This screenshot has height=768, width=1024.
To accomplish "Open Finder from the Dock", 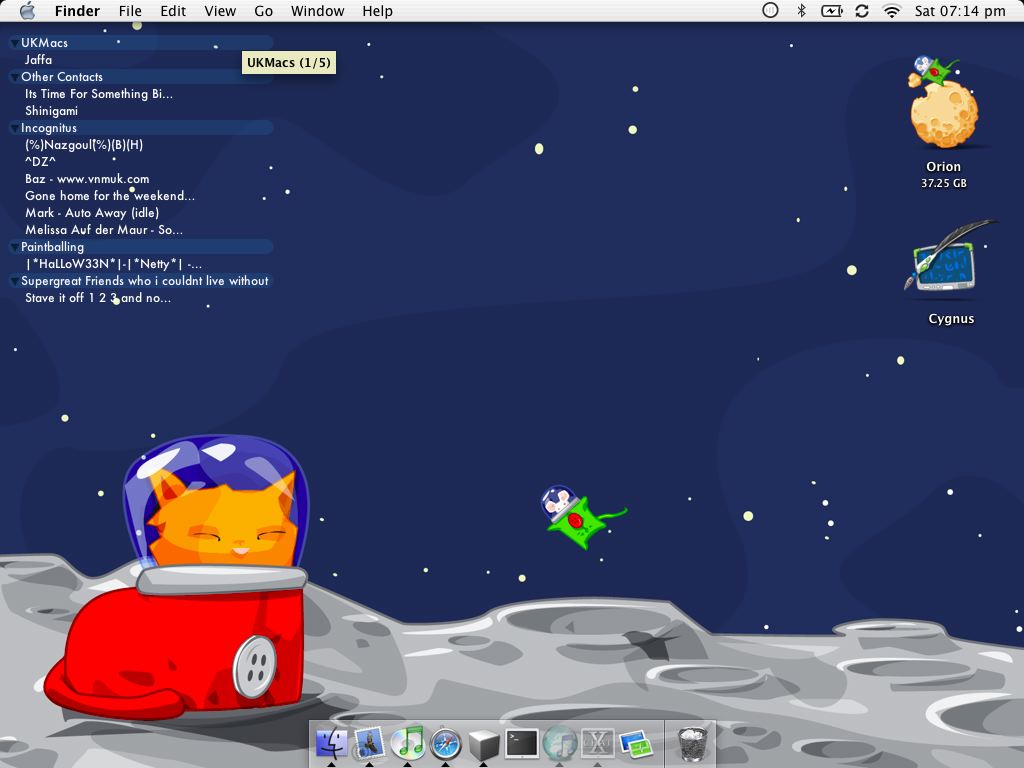I will tap(332, 743).
